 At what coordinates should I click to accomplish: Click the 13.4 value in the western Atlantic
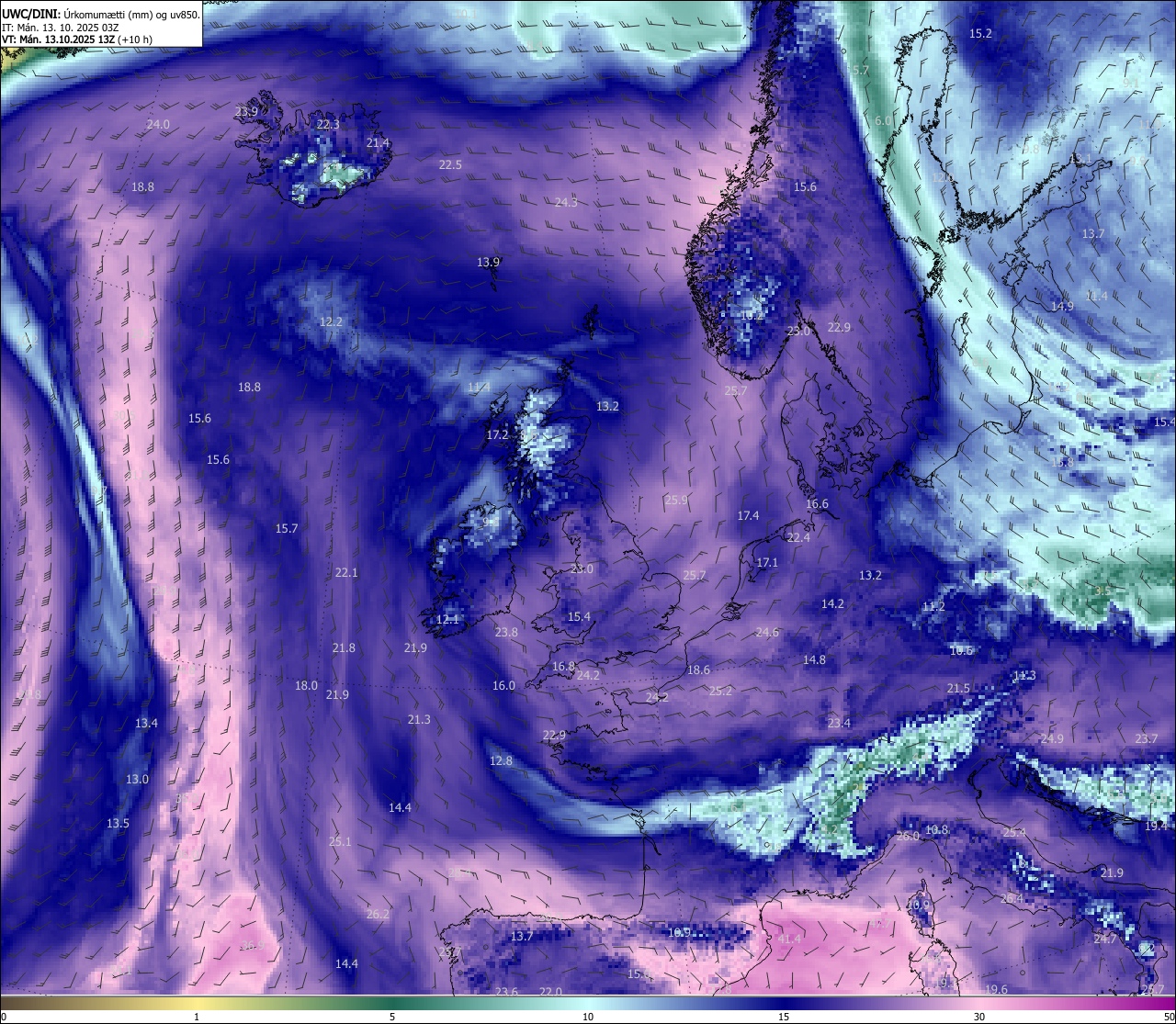(146, 723)
